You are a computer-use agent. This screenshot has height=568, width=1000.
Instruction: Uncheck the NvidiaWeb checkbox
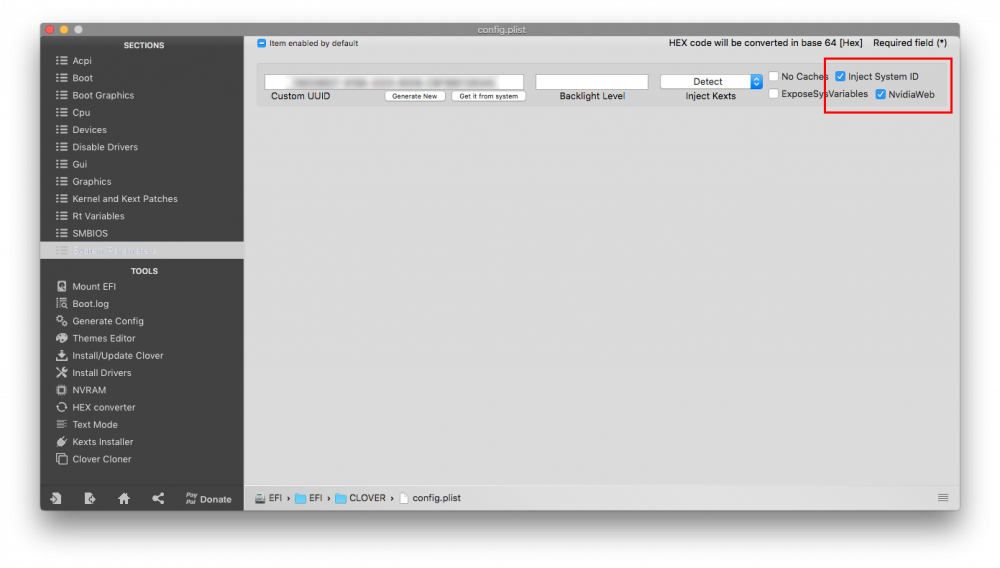881,94
